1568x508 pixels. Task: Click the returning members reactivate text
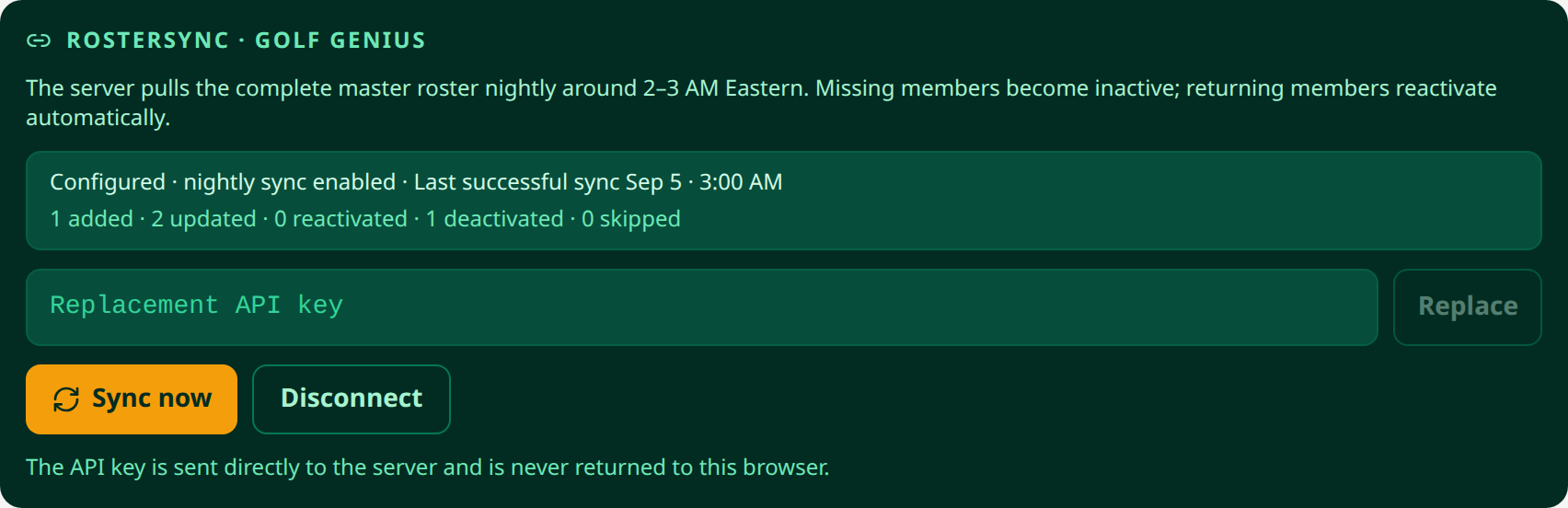coord(1341,88)
